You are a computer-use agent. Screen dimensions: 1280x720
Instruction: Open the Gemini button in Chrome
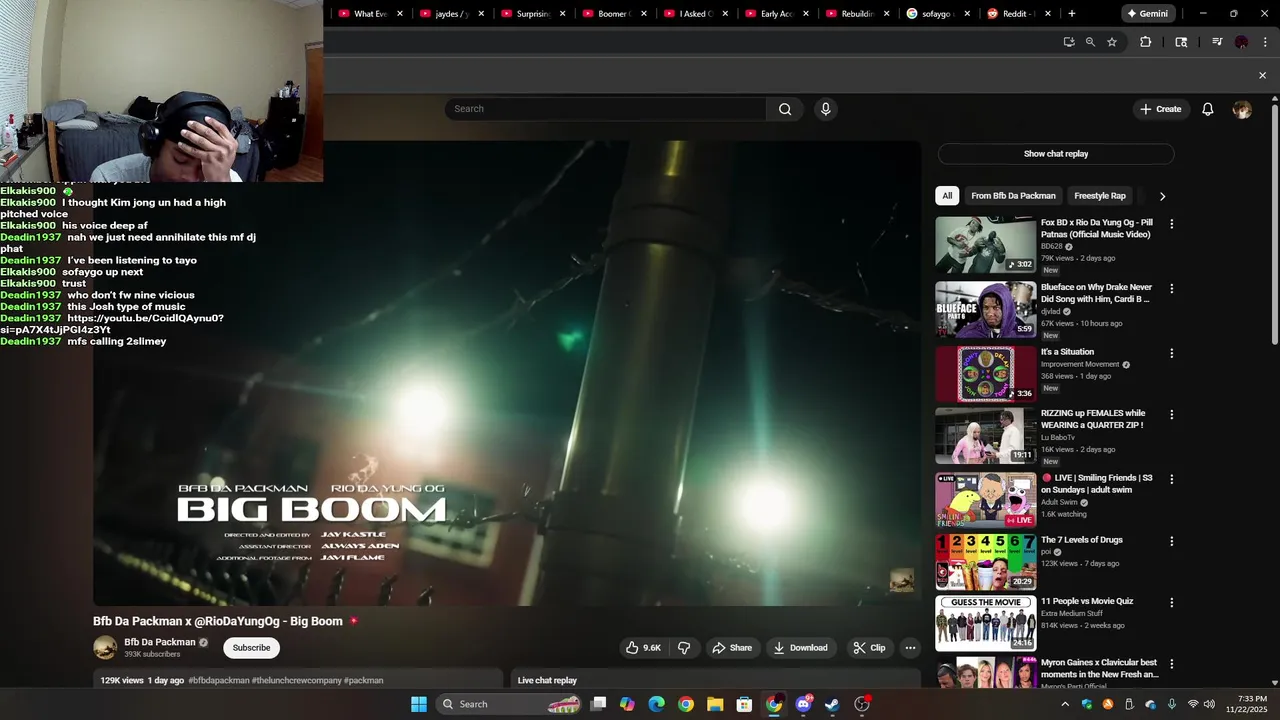(1146, 14)
